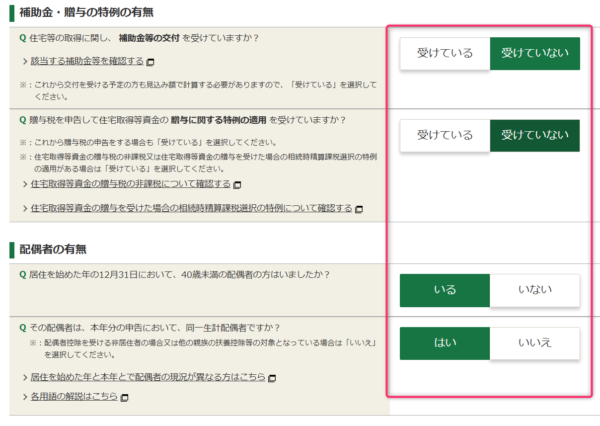This screenshot has width=600, height=426.
Task: Choose いいえ for 同一生計配偶者 question
Action: [535, 343]
